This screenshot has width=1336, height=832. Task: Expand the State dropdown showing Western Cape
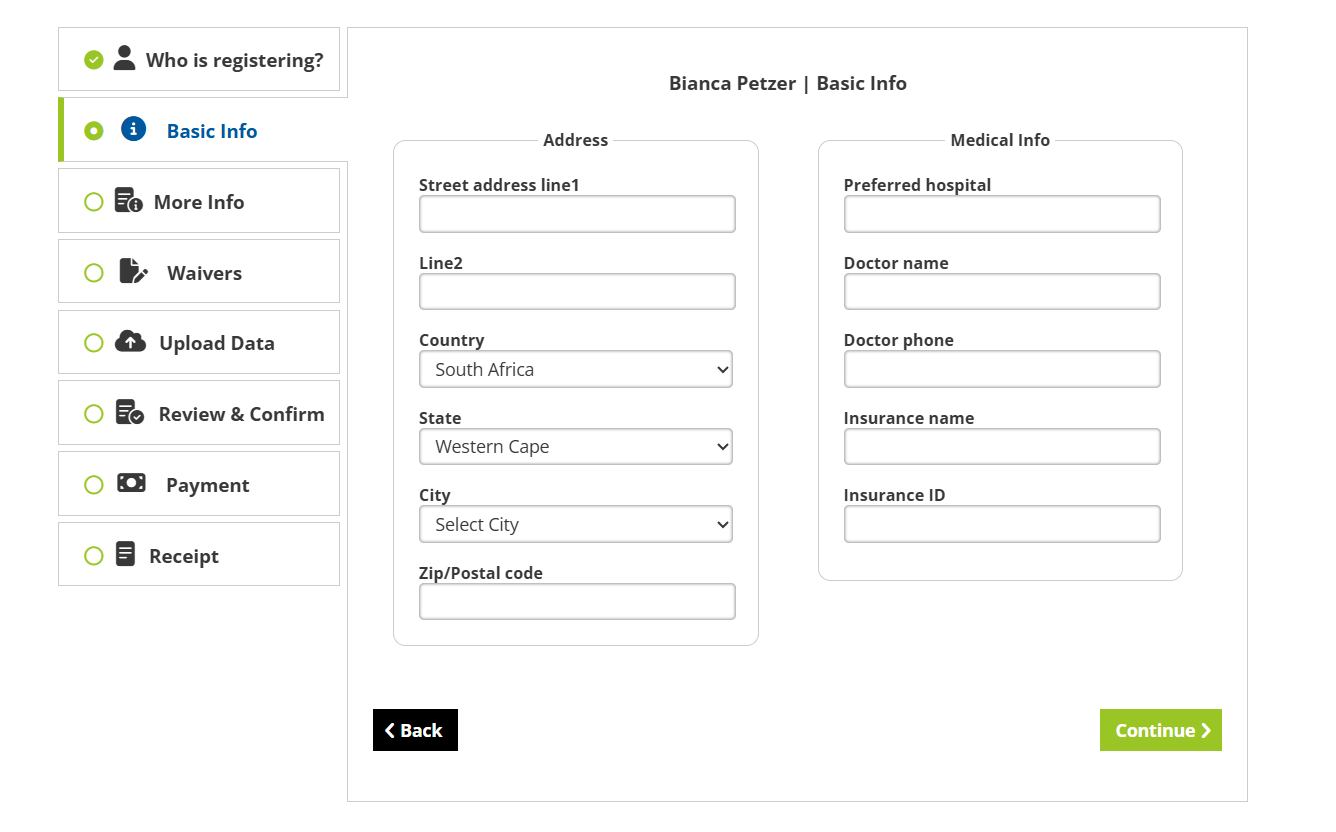(576, 447)
